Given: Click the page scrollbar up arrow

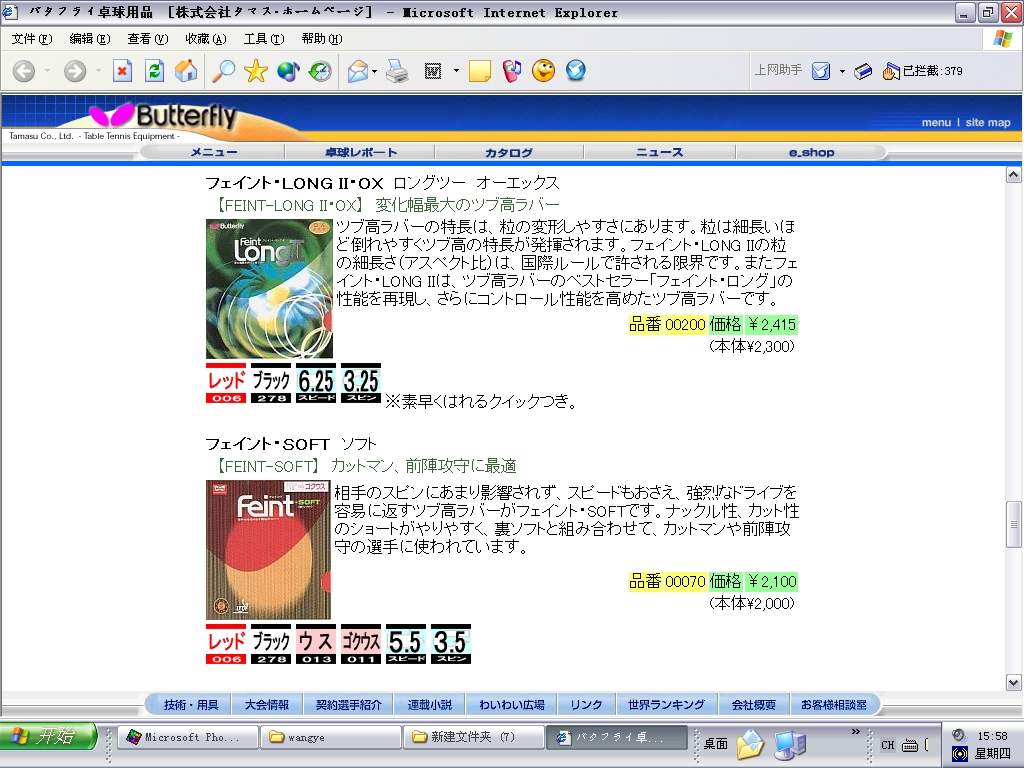Looking at the screenshot, I should coord(1013,174).
